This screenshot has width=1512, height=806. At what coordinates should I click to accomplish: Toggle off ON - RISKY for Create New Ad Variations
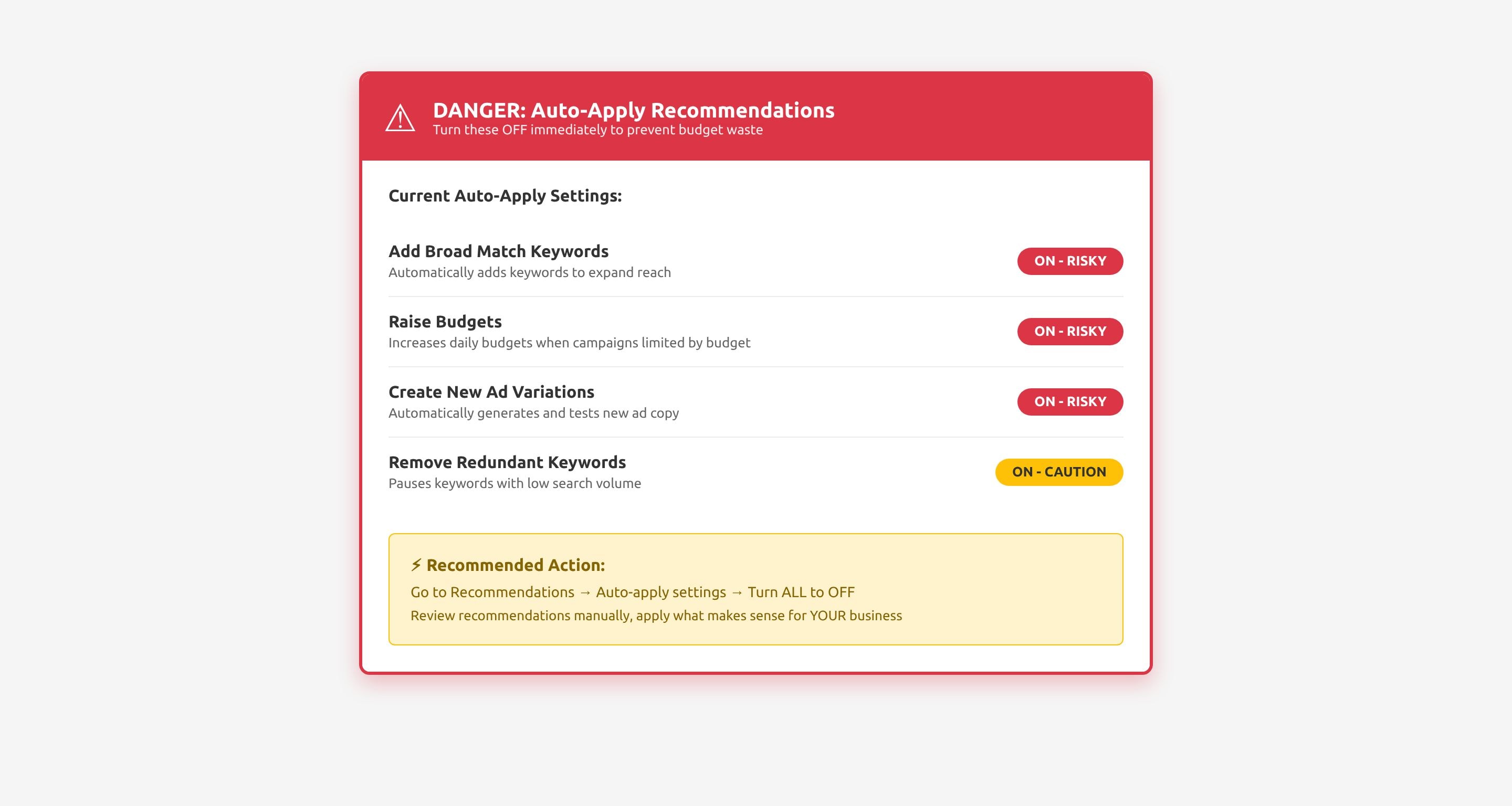click(x=1069, y=402)
